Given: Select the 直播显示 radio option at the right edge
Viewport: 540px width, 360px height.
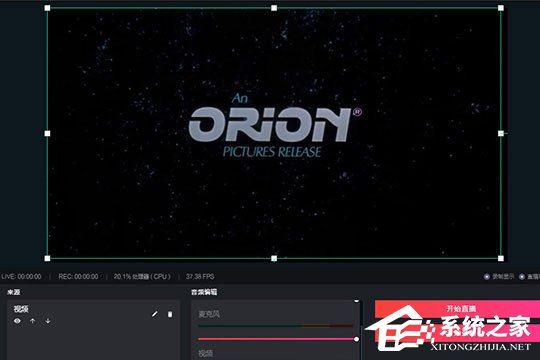Looking at the screenshot, I should click(522, 277).
